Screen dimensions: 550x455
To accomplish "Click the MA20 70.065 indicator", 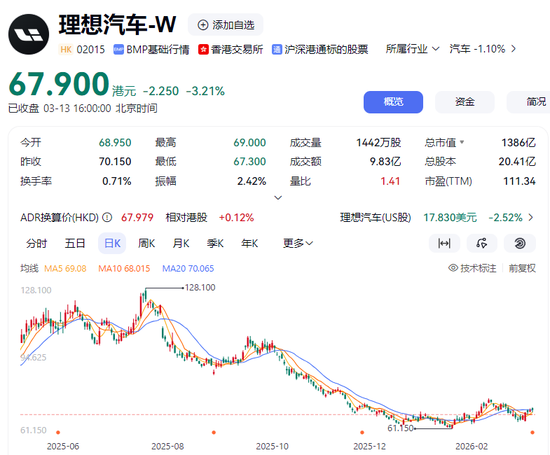I will pos(188,269).
